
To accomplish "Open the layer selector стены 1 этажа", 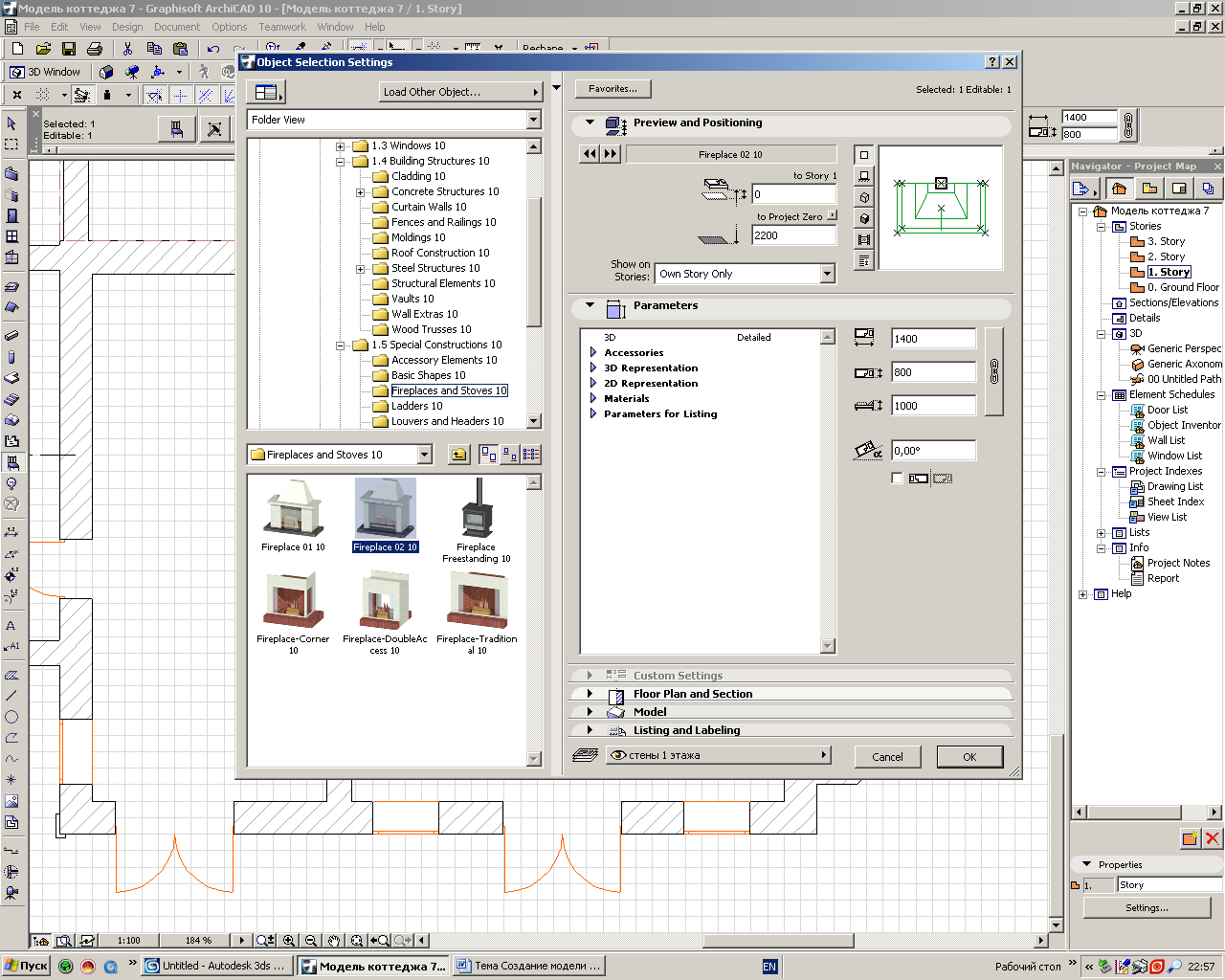I will (x=718, y=755).
